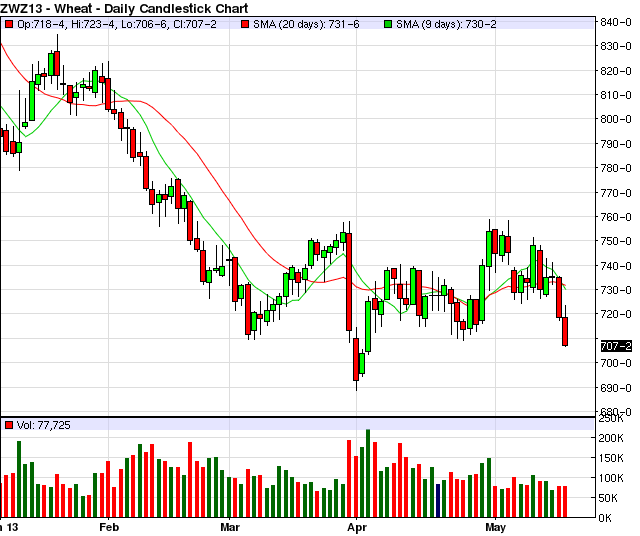This screenshot has height=536, width=640.
Task: Click the 800-0 price axis label
Action: (x=616, y=119)
